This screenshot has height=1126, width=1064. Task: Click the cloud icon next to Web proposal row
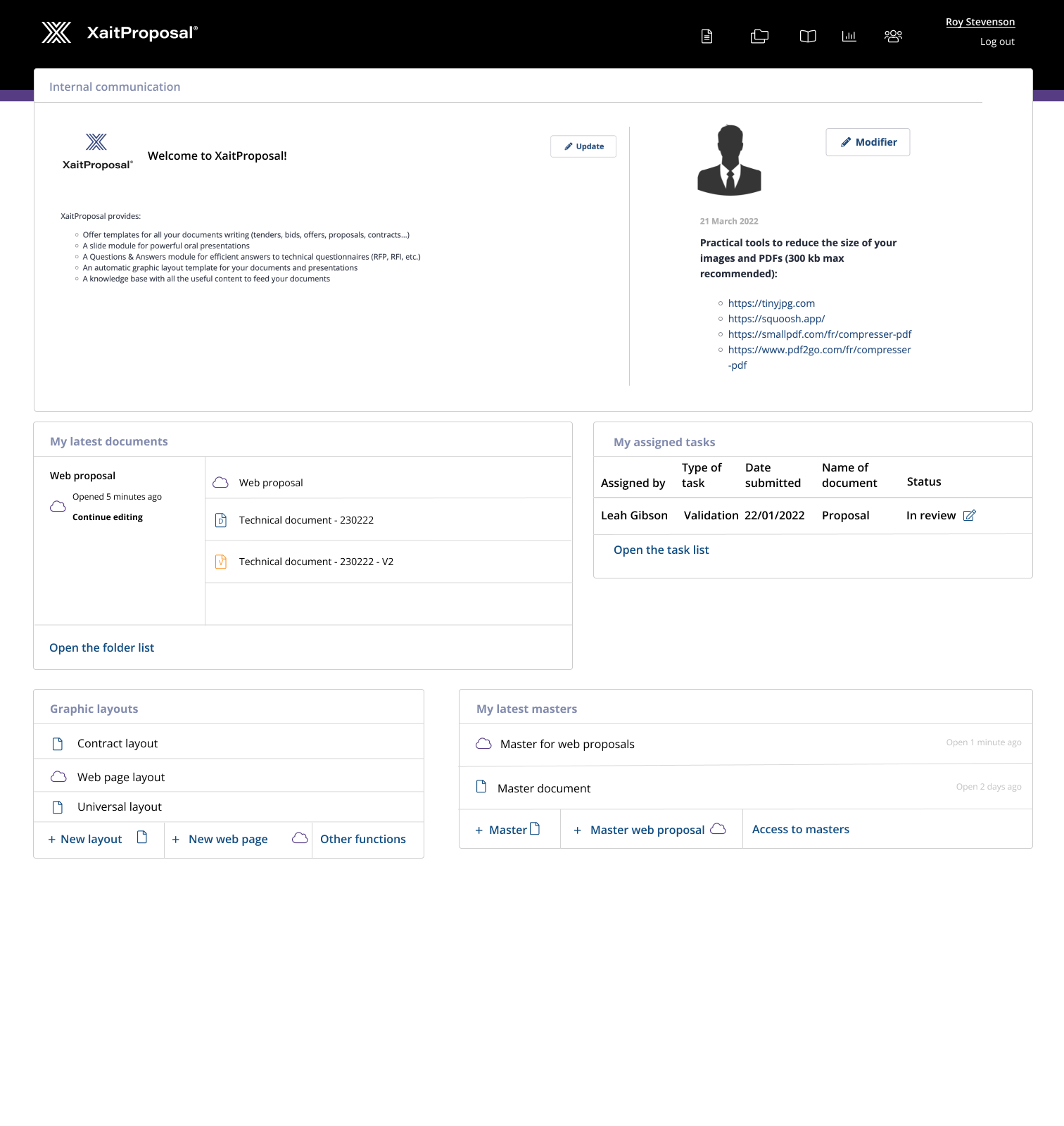click(x=220, y=482)
